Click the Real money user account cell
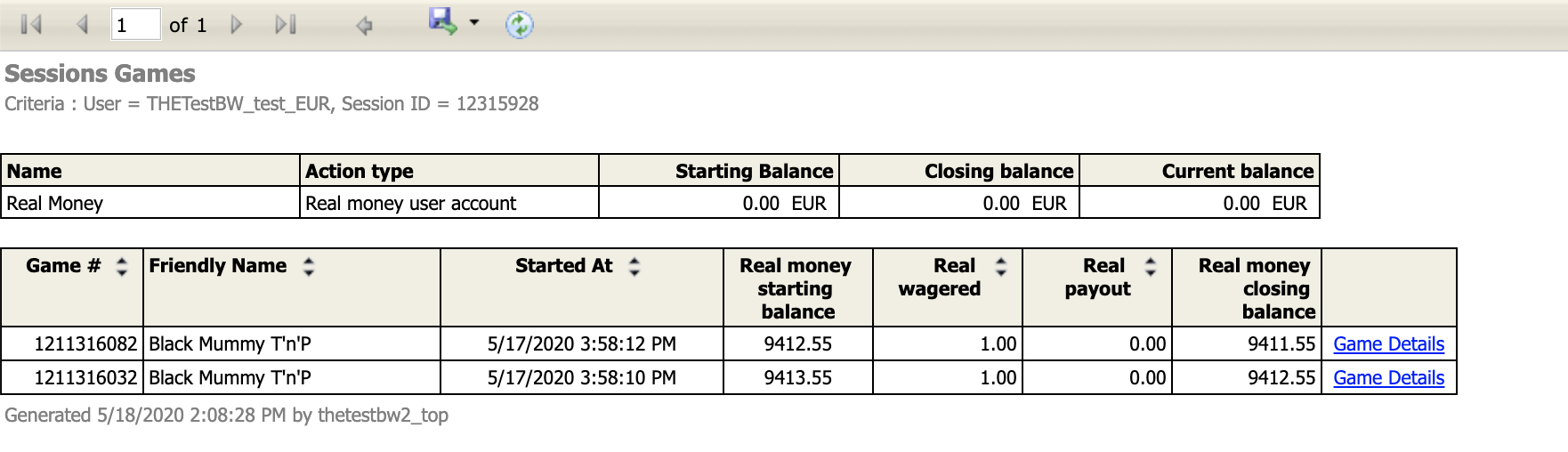The width and height of the screenshot is (1568, 452). point(449,203)
